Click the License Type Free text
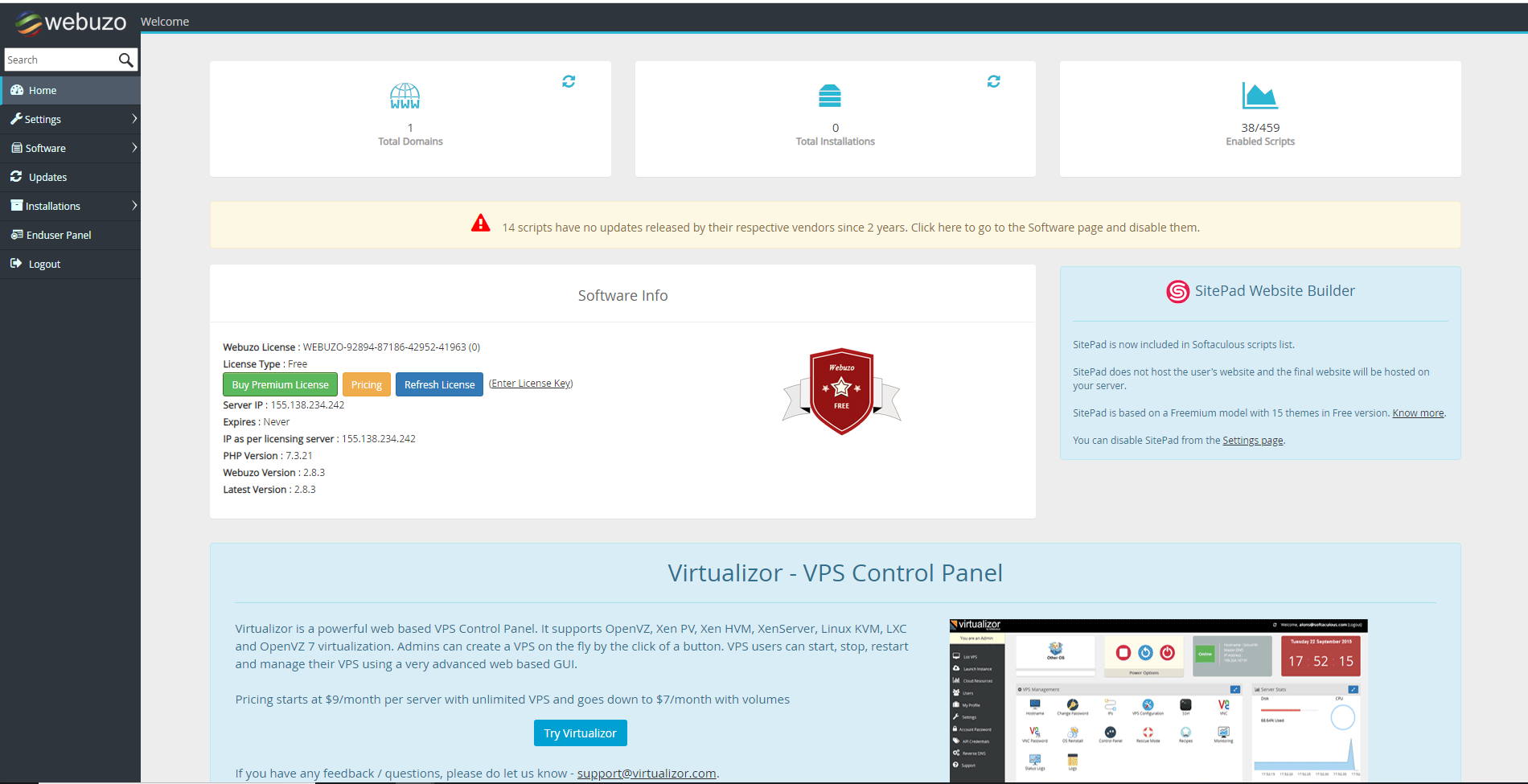This screenshot has height=784, width=1528. (x=265, y=364)
